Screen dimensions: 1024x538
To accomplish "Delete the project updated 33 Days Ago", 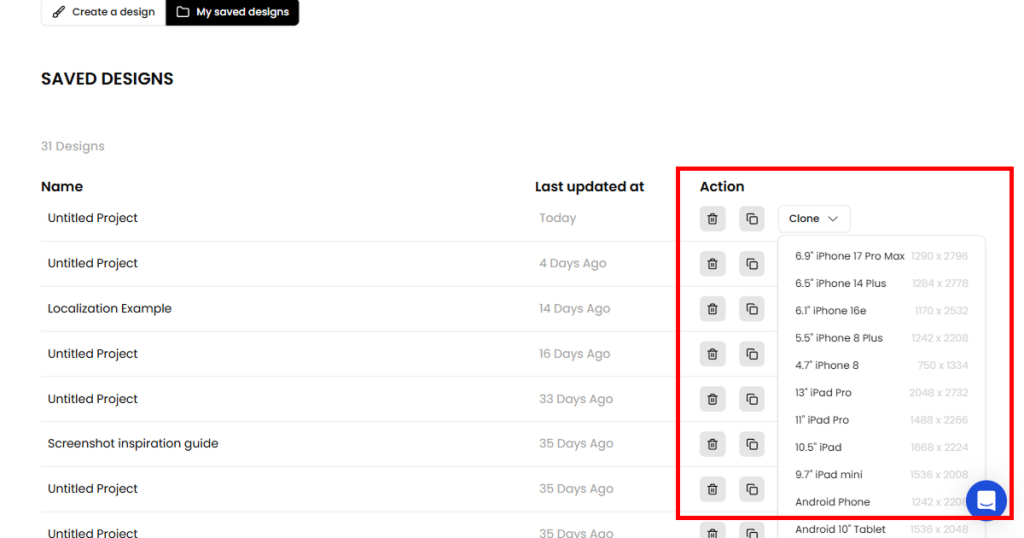I will point(712,399).
